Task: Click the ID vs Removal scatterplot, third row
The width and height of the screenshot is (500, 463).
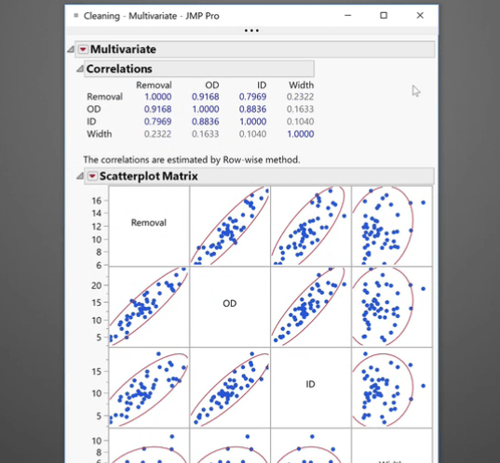Action: [x=149, y=387]
